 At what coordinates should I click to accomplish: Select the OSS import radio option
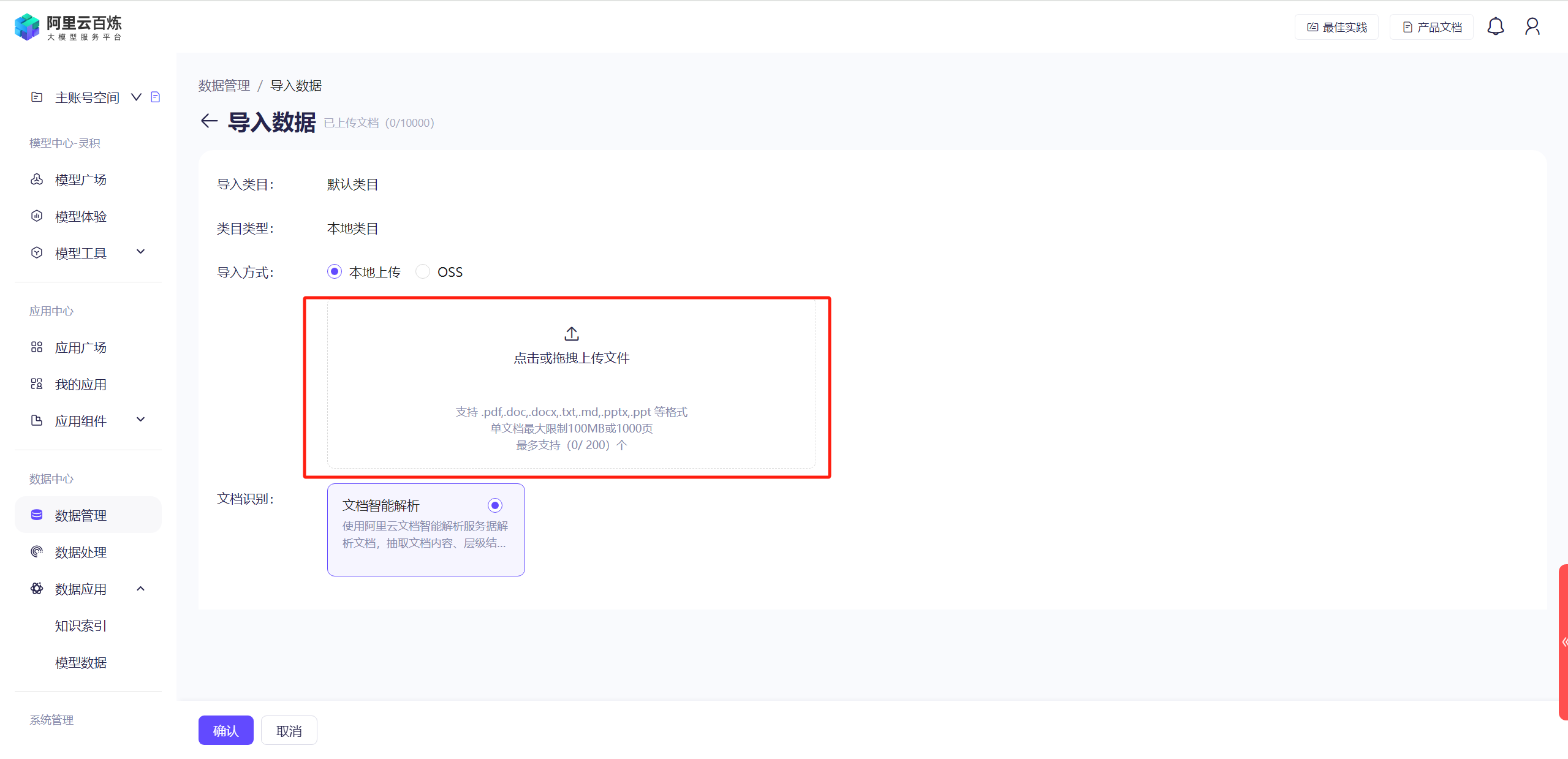(423, 271)
